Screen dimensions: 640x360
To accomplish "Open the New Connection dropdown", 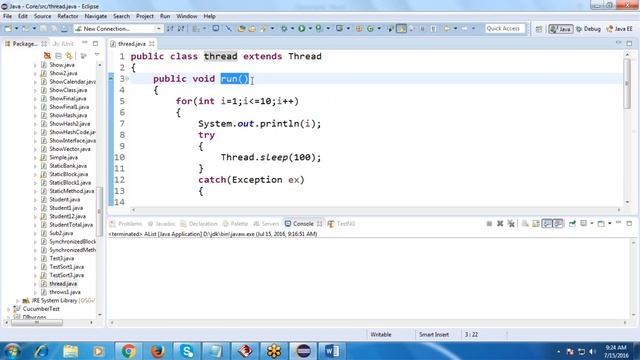I will coord(158,29).
